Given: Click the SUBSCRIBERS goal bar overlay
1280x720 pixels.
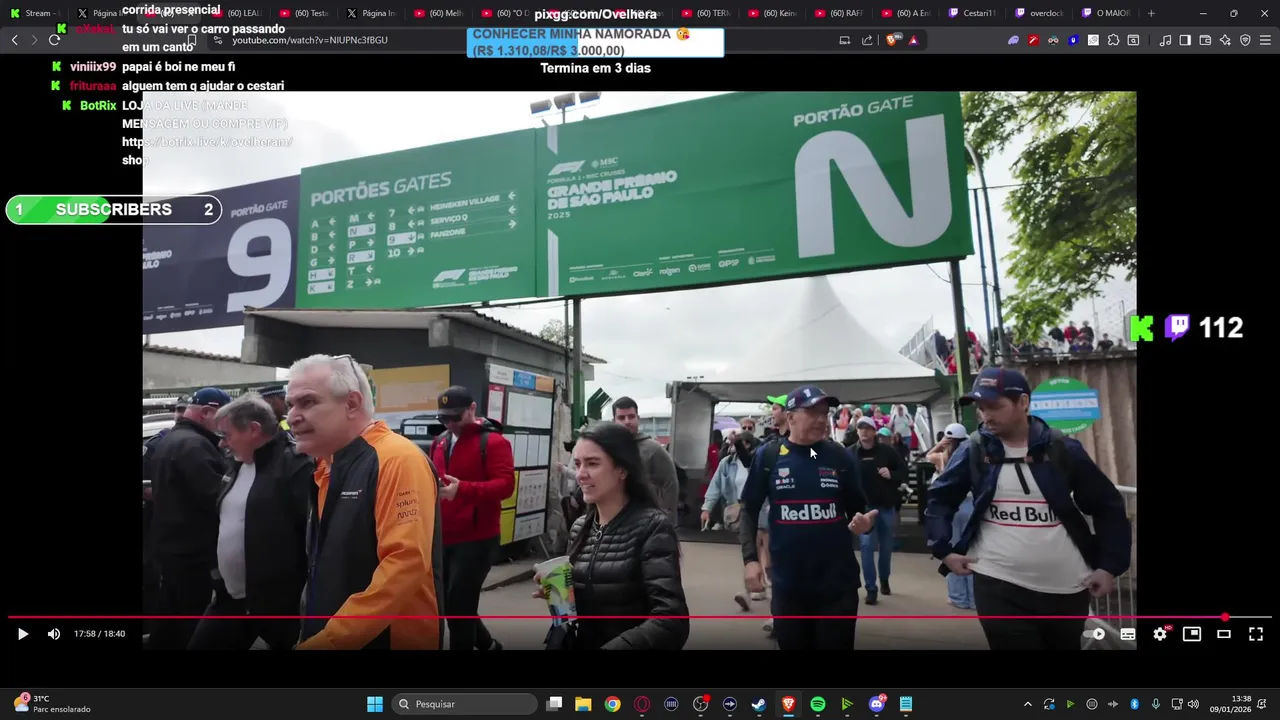Looking at the screenshot, I should point(113,210).
